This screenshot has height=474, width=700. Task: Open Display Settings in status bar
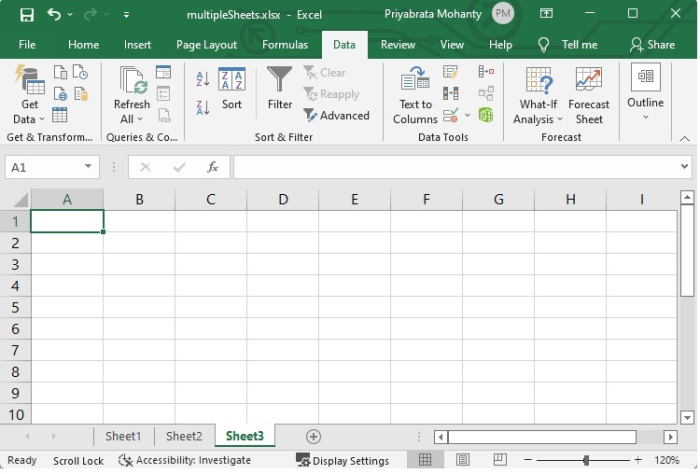pyautogui.click(x=342, y=460)
